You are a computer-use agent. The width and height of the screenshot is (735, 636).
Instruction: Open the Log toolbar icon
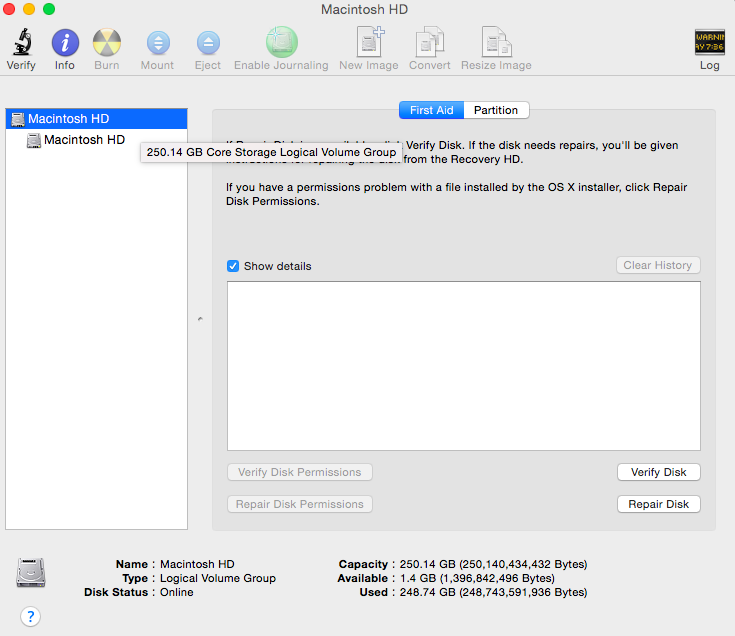709,42
